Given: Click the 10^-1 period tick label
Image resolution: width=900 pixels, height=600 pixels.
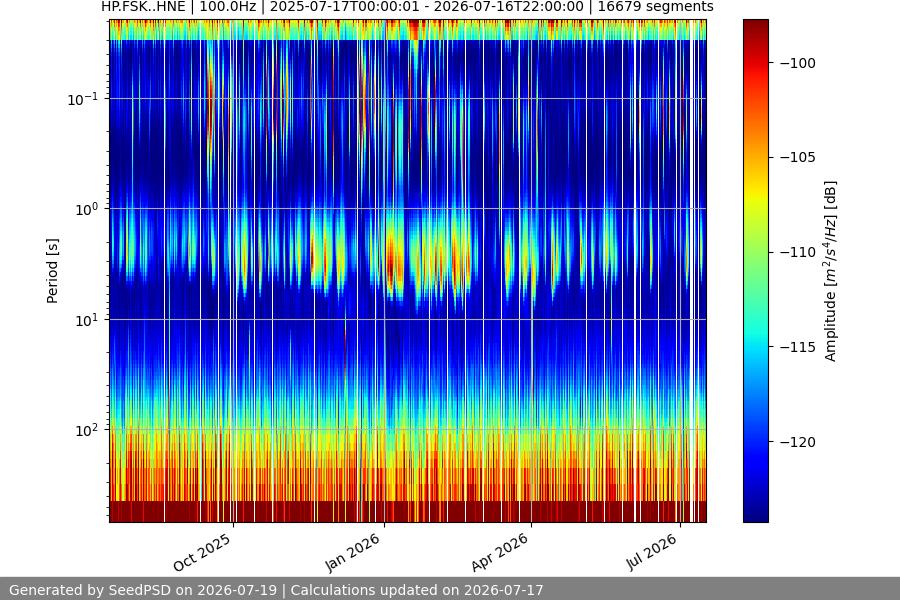Looking at the screenshot, I should (83, 99).
